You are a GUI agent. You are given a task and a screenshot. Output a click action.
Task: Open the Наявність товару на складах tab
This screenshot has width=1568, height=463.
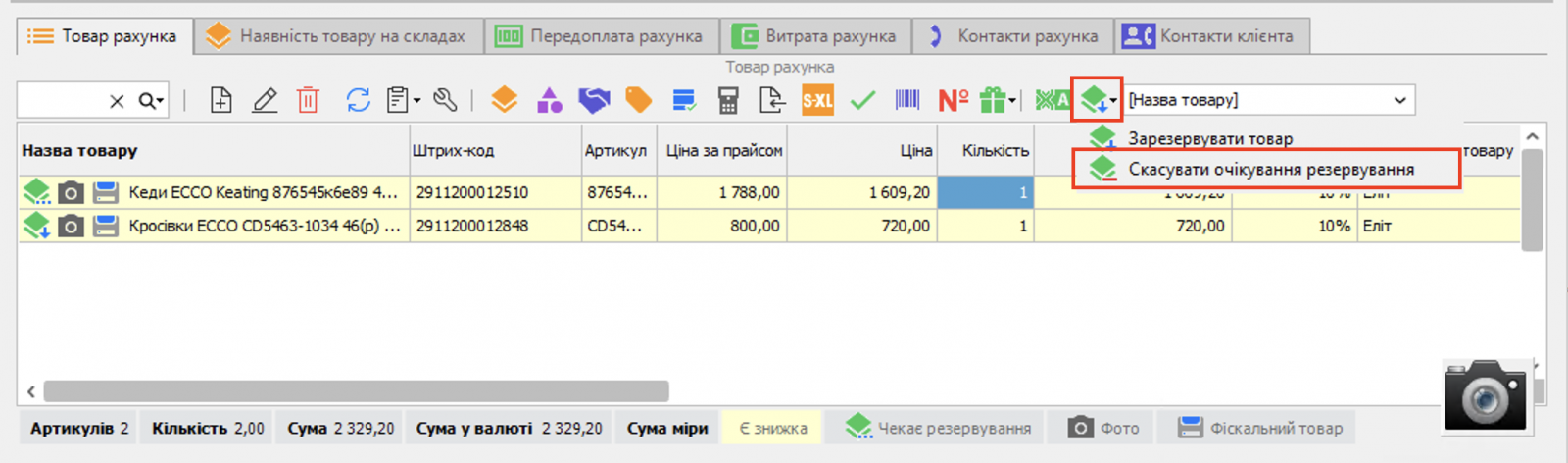coord(338,36)
